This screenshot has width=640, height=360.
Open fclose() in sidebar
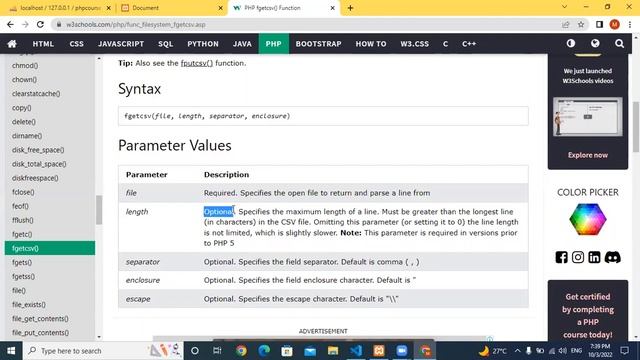tap(23, 192)
